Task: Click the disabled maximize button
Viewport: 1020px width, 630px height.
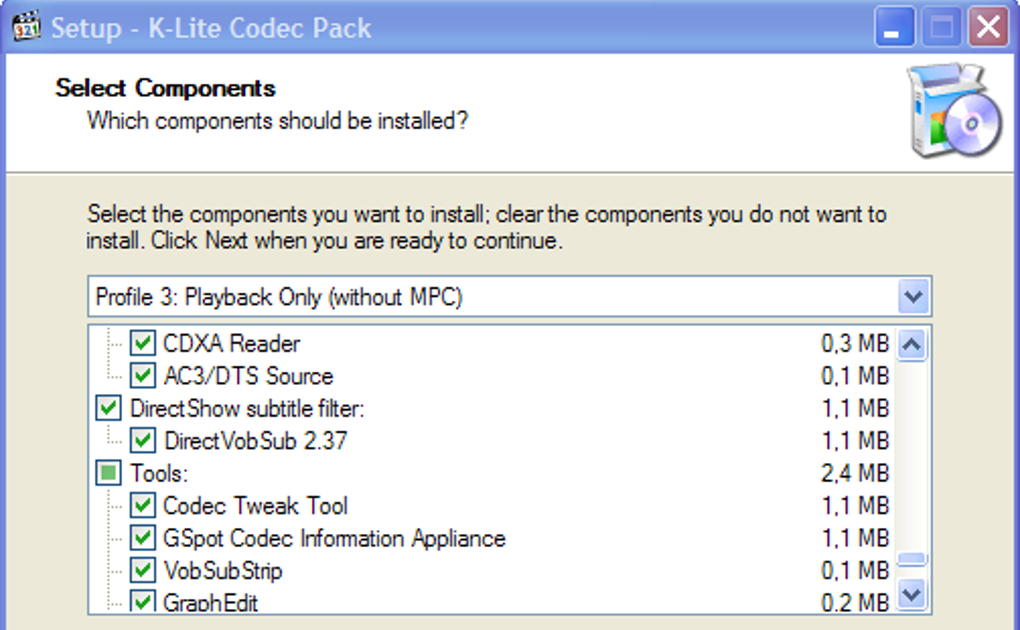Action: pos(941,27)
